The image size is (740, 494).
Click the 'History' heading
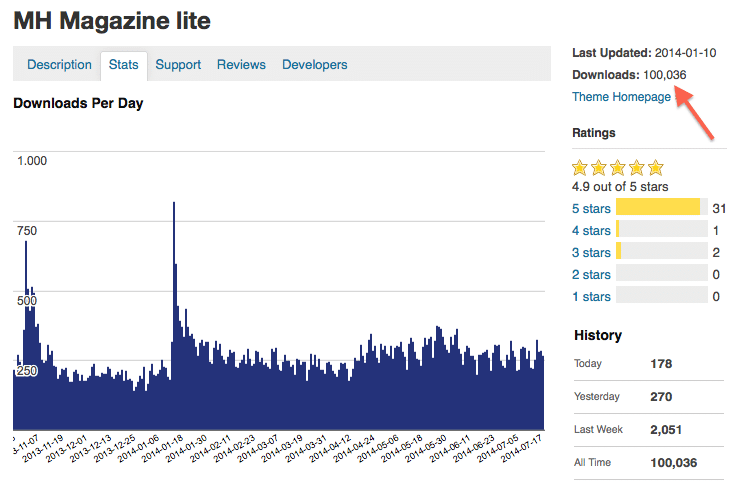(598, 335)
